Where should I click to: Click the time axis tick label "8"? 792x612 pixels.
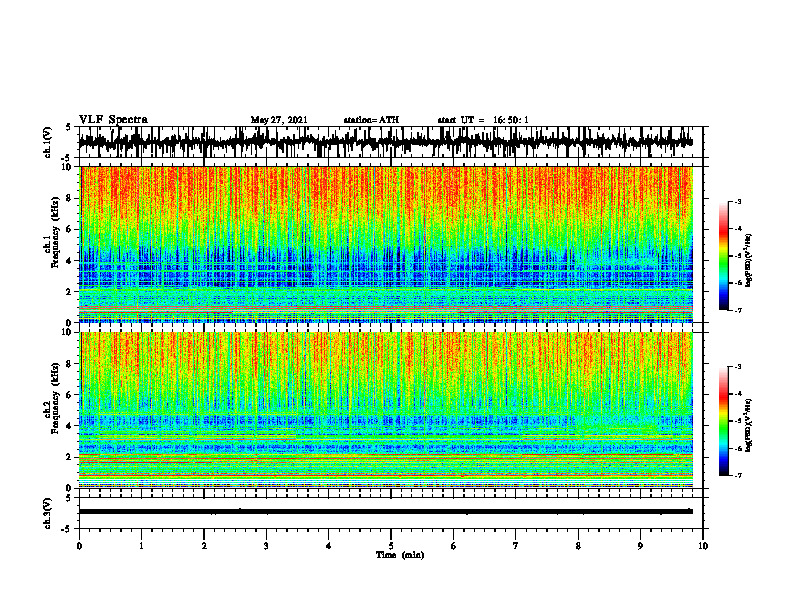click(x=578, y=546)
